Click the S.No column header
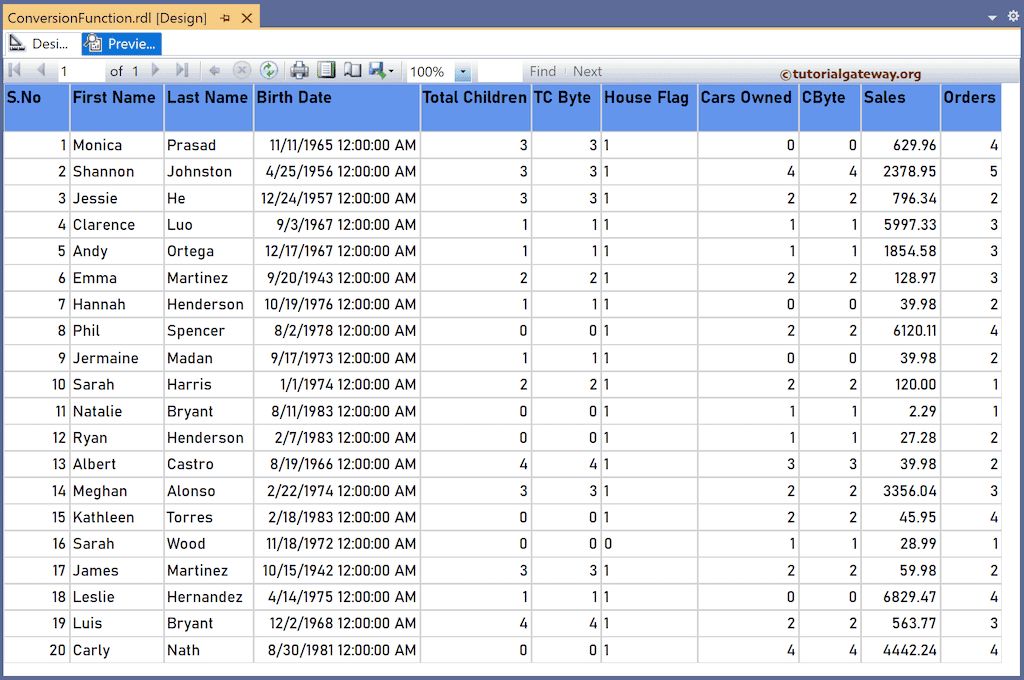1024x680 pixels. (37, 107)
